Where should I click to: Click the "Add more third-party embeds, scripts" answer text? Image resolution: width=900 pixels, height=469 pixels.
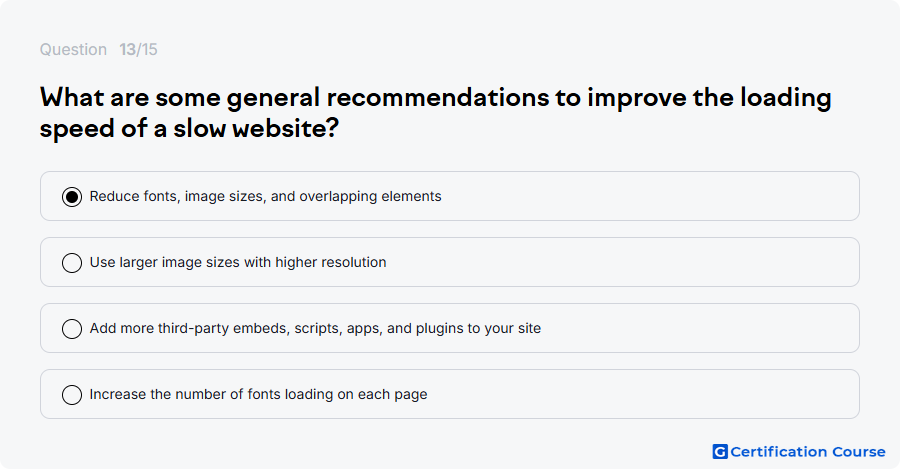(x=315, y=328)
